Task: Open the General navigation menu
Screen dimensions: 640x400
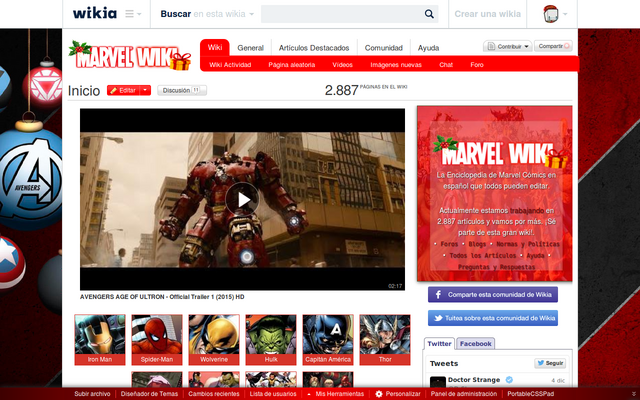Action: pos(251,48)
